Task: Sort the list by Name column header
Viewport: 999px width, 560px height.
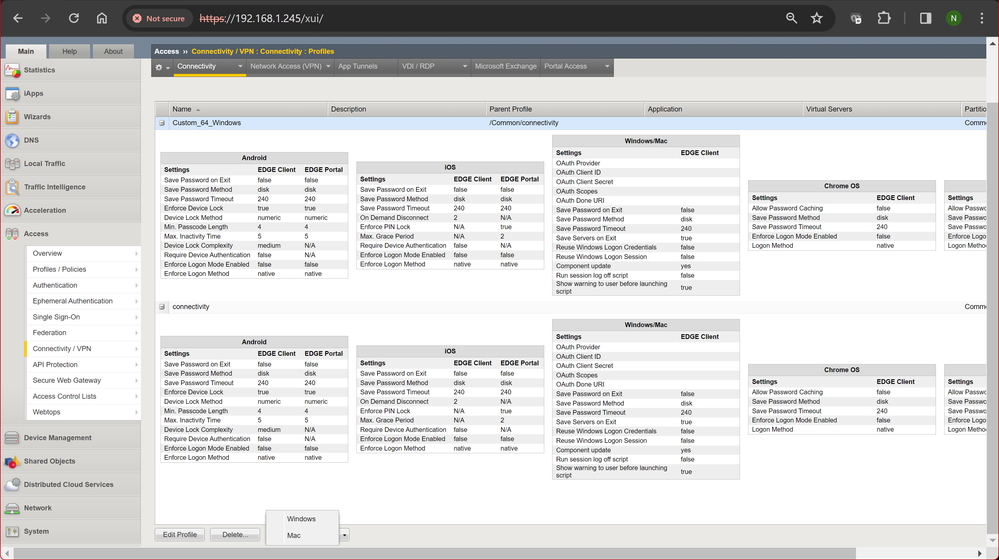Action: tap(182, 109)
